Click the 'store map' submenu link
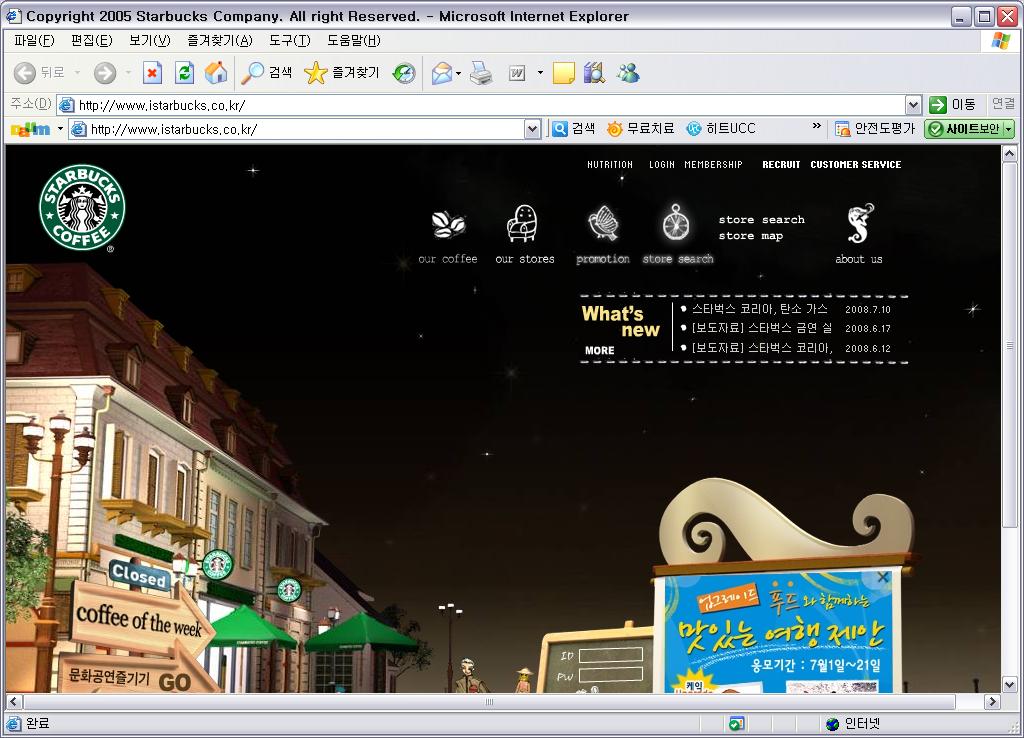Viewport: 1024px width, 738px height. tap(750, 236)
